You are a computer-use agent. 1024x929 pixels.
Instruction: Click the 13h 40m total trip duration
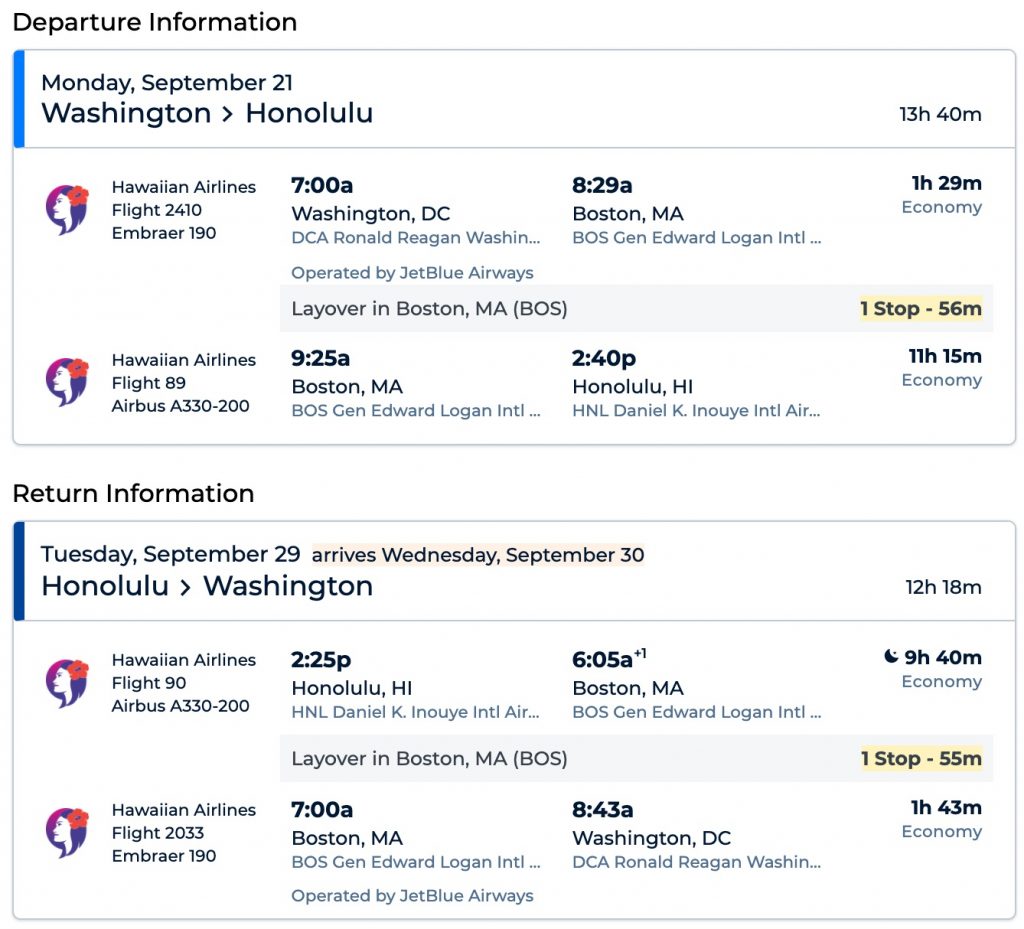coord(940,114)
